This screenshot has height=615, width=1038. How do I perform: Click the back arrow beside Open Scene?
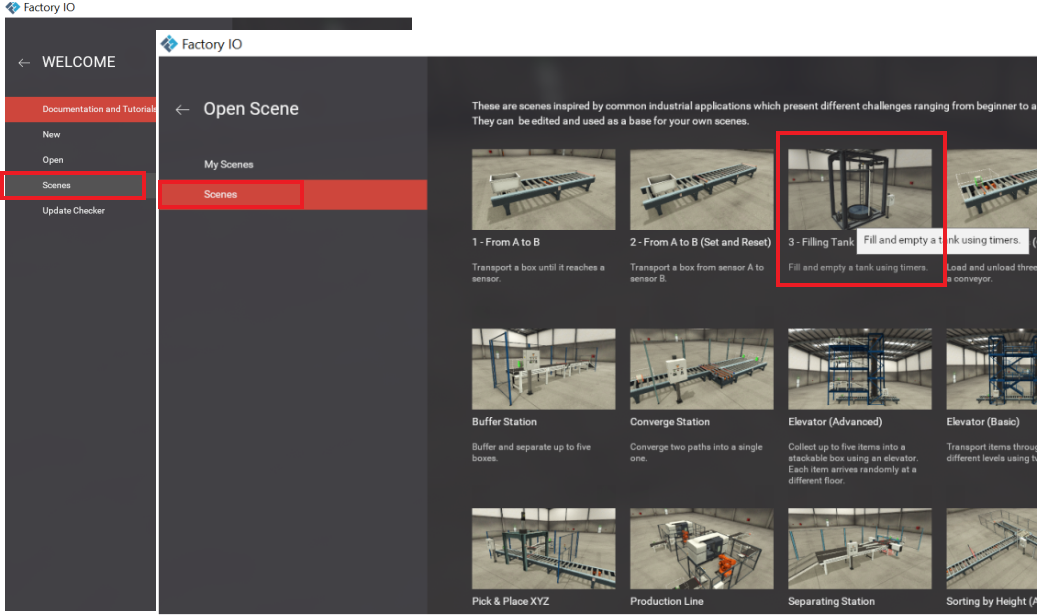[x=182, y=110]
